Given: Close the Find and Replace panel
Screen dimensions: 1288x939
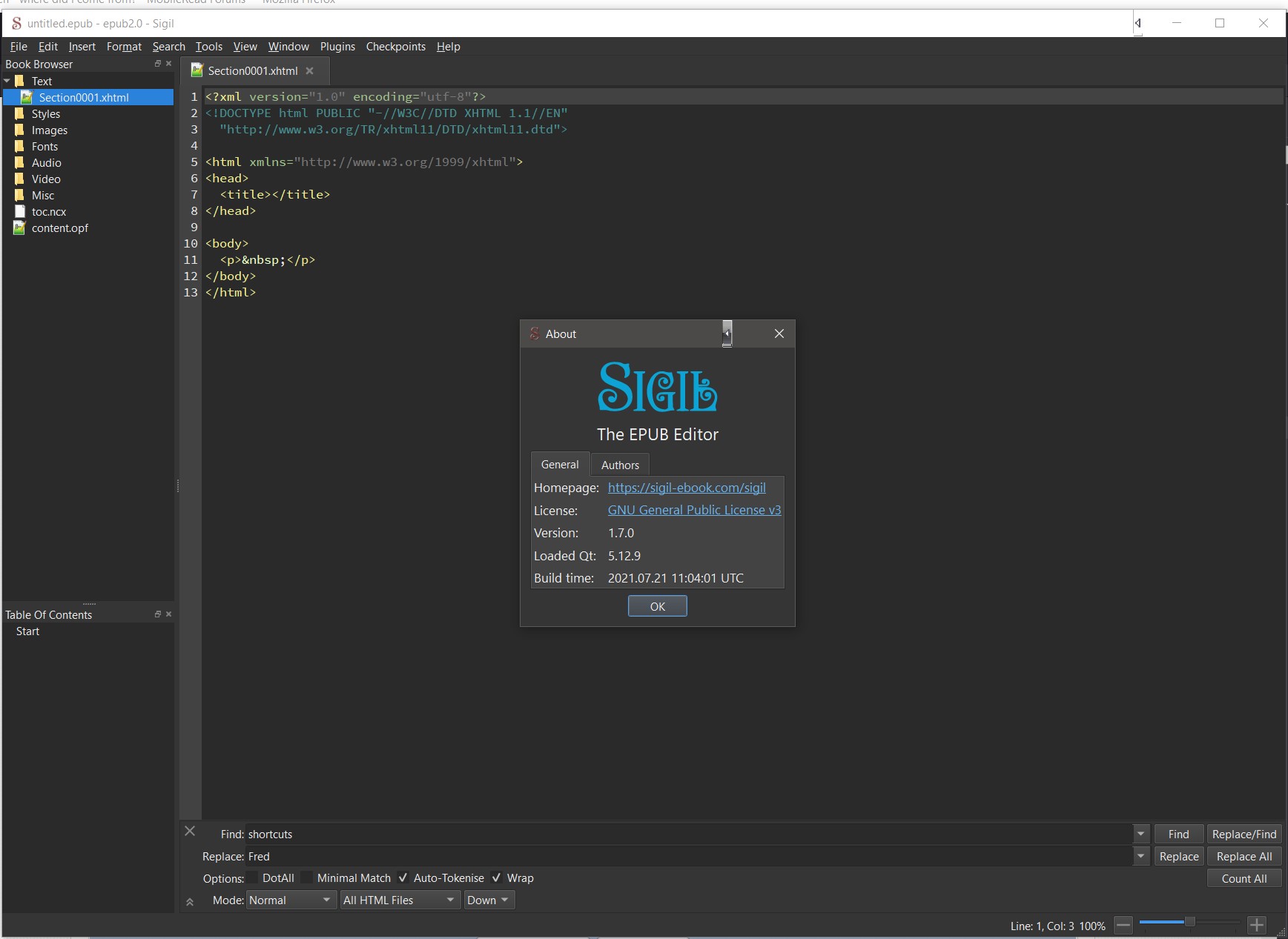Looking at the screenshot, I should click(190, 832).
